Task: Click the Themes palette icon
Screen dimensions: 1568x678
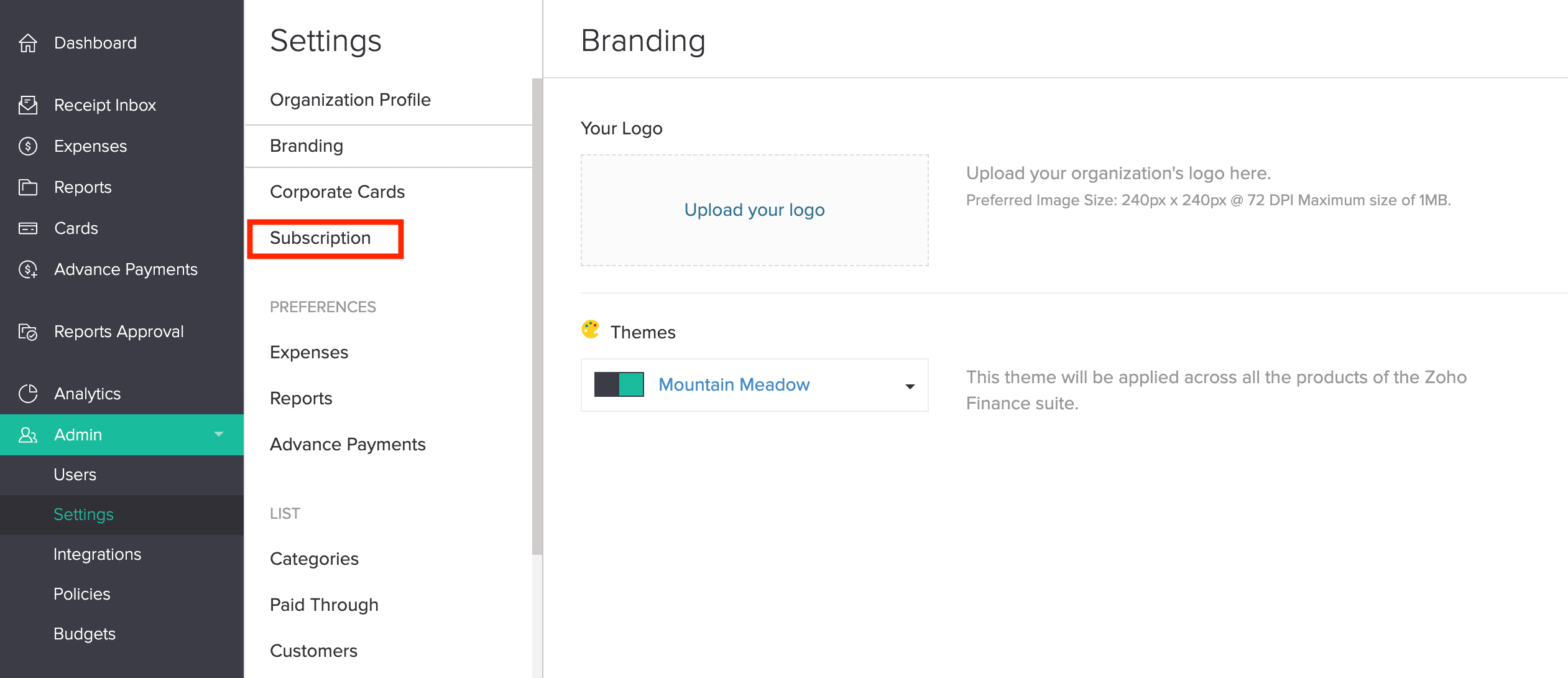Action: point(591,330)
